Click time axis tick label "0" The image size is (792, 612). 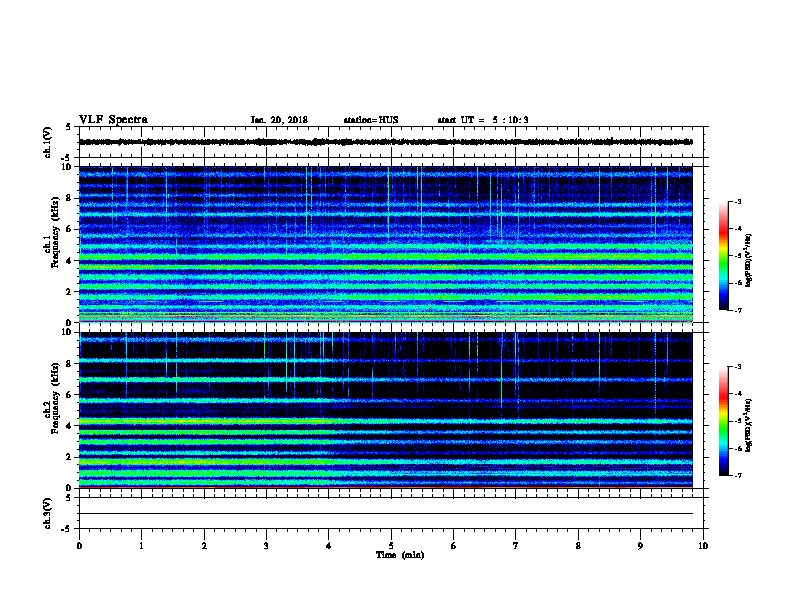(x=79, y=546)
